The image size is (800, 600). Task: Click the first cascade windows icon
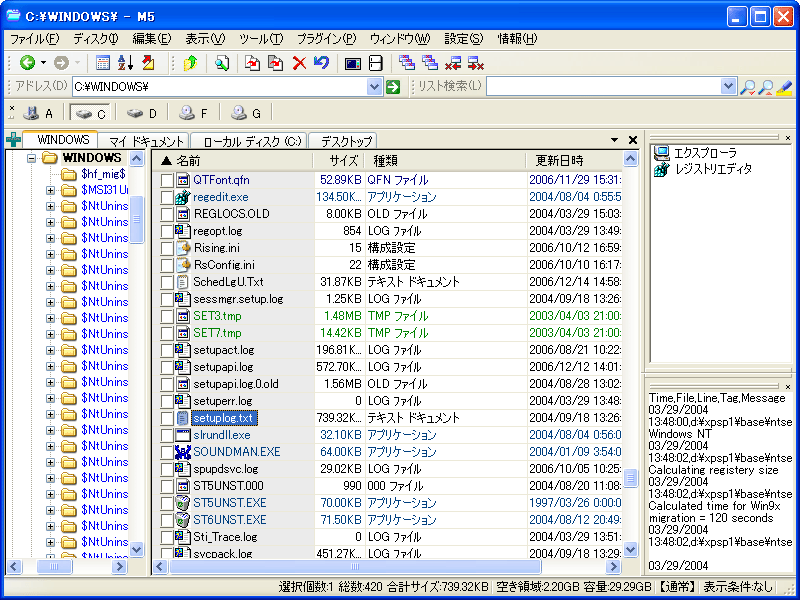[x=407, y=62]
